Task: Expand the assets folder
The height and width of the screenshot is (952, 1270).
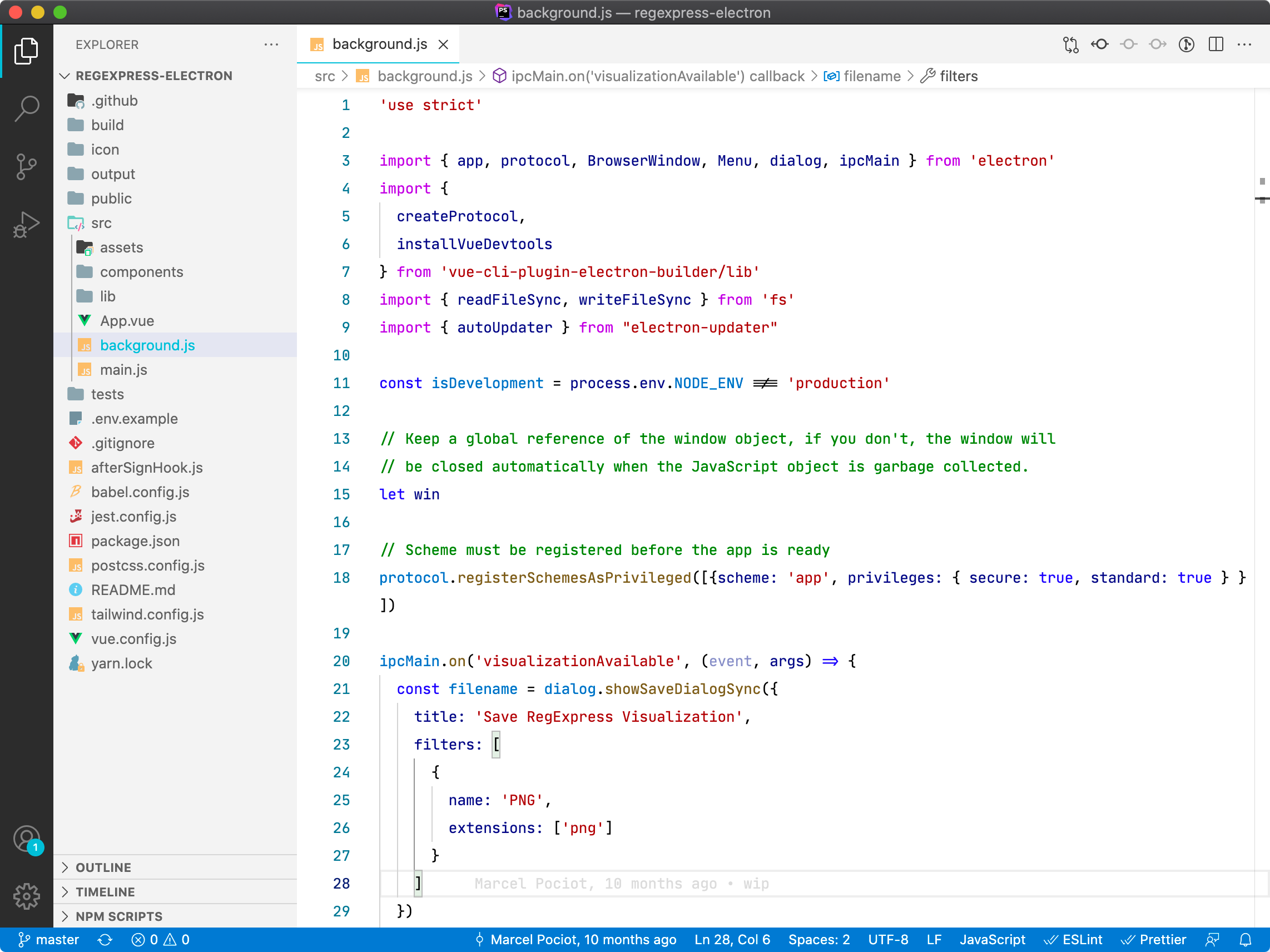Action: point(175,247)
